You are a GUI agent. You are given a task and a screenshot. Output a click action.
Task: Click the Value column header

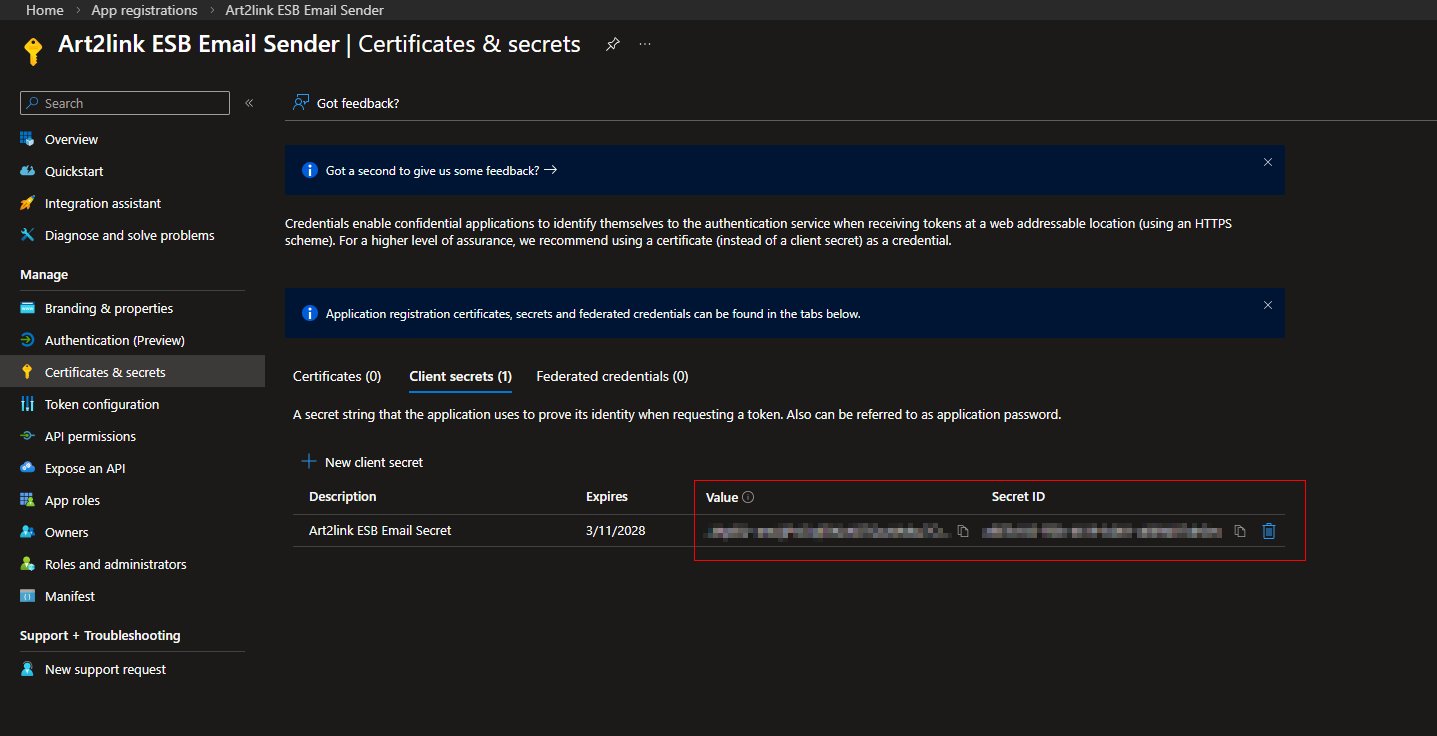[722, 497]
